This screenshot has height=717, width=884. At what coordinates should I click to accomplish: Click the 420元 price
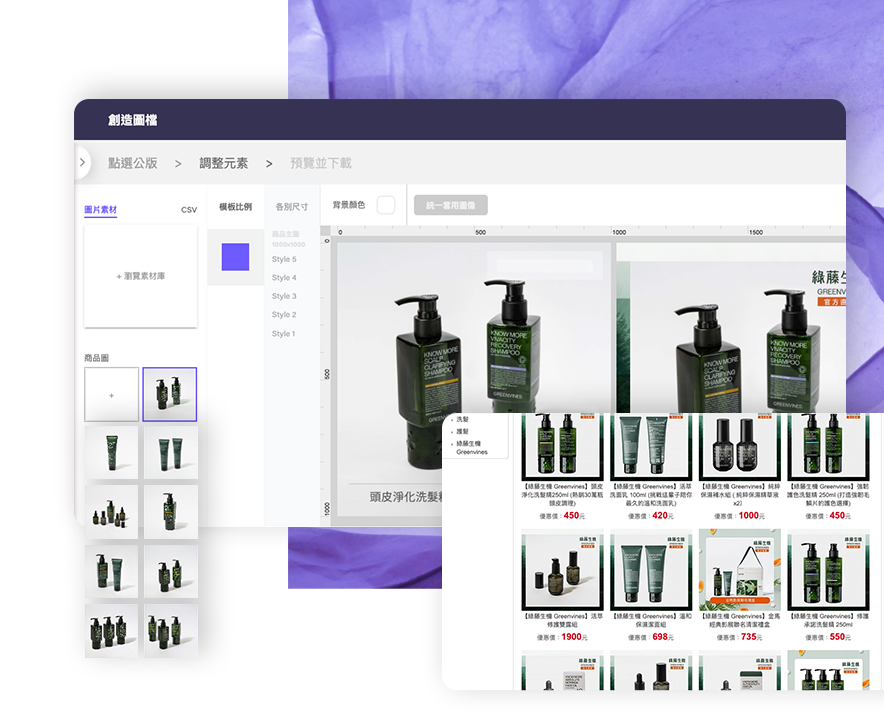coord(663,516)
